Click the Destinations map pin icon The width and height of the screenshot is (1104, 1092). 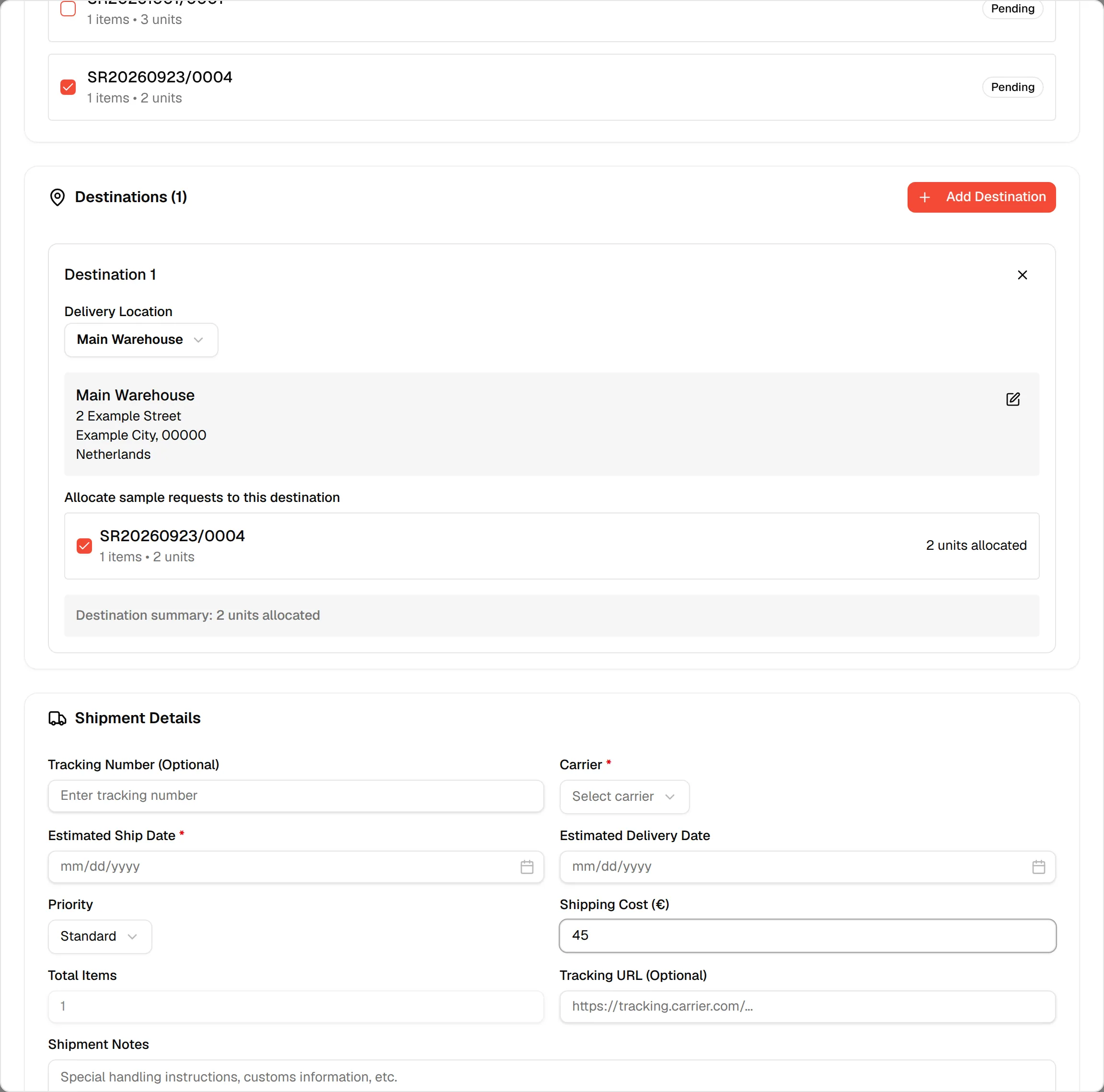coord(57,197)
